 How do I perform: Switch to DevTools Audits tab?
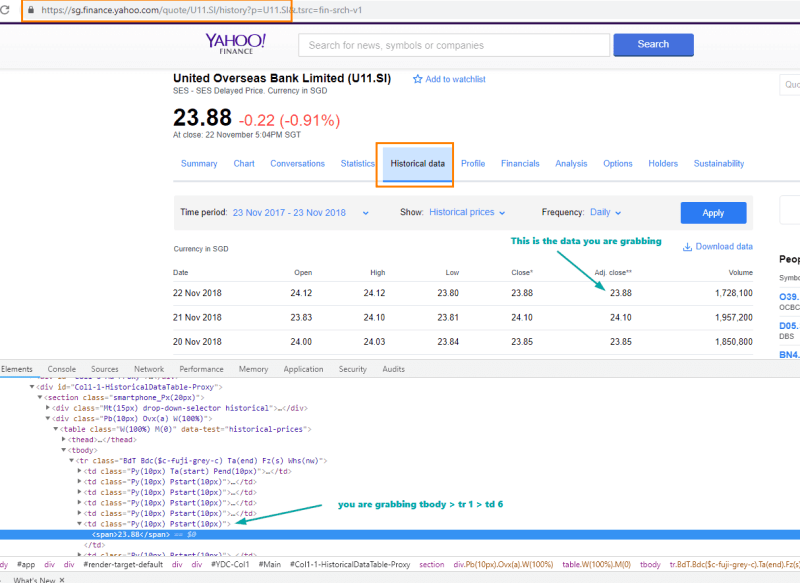click(393, 369)
